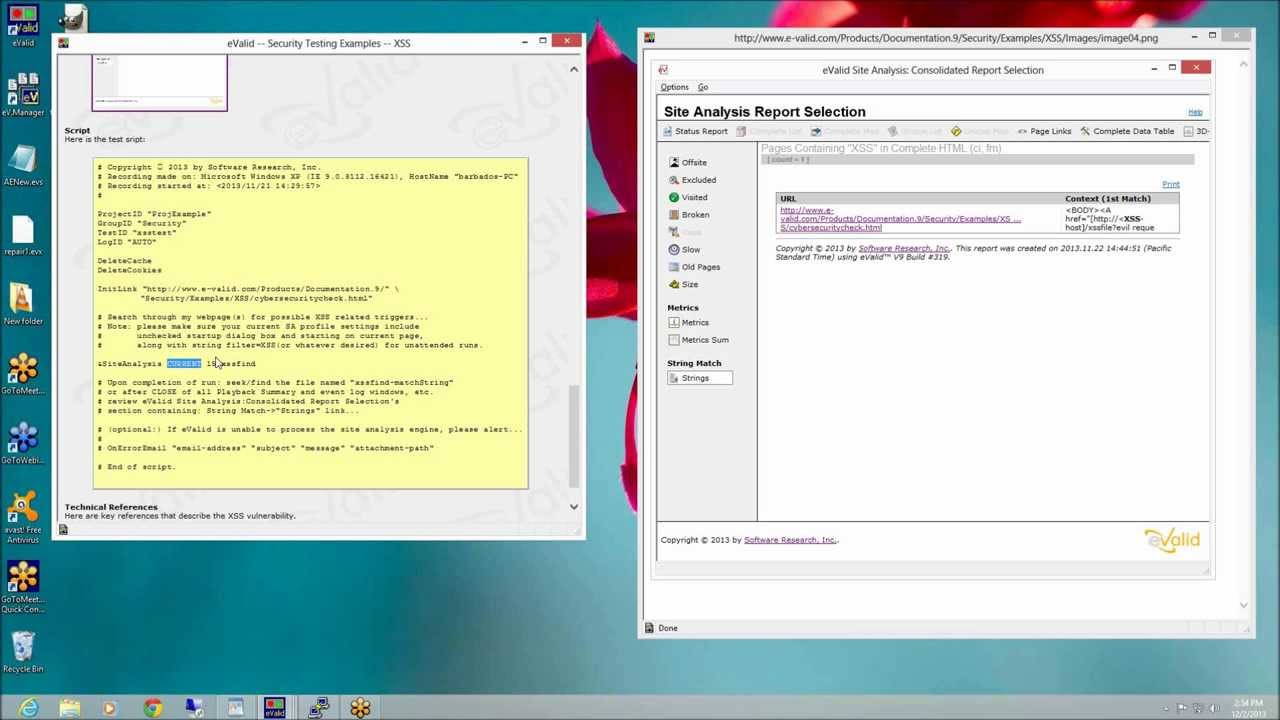Click the Done status bar page icon
Screen dimensions: 1280x720
tap(649, 628)
